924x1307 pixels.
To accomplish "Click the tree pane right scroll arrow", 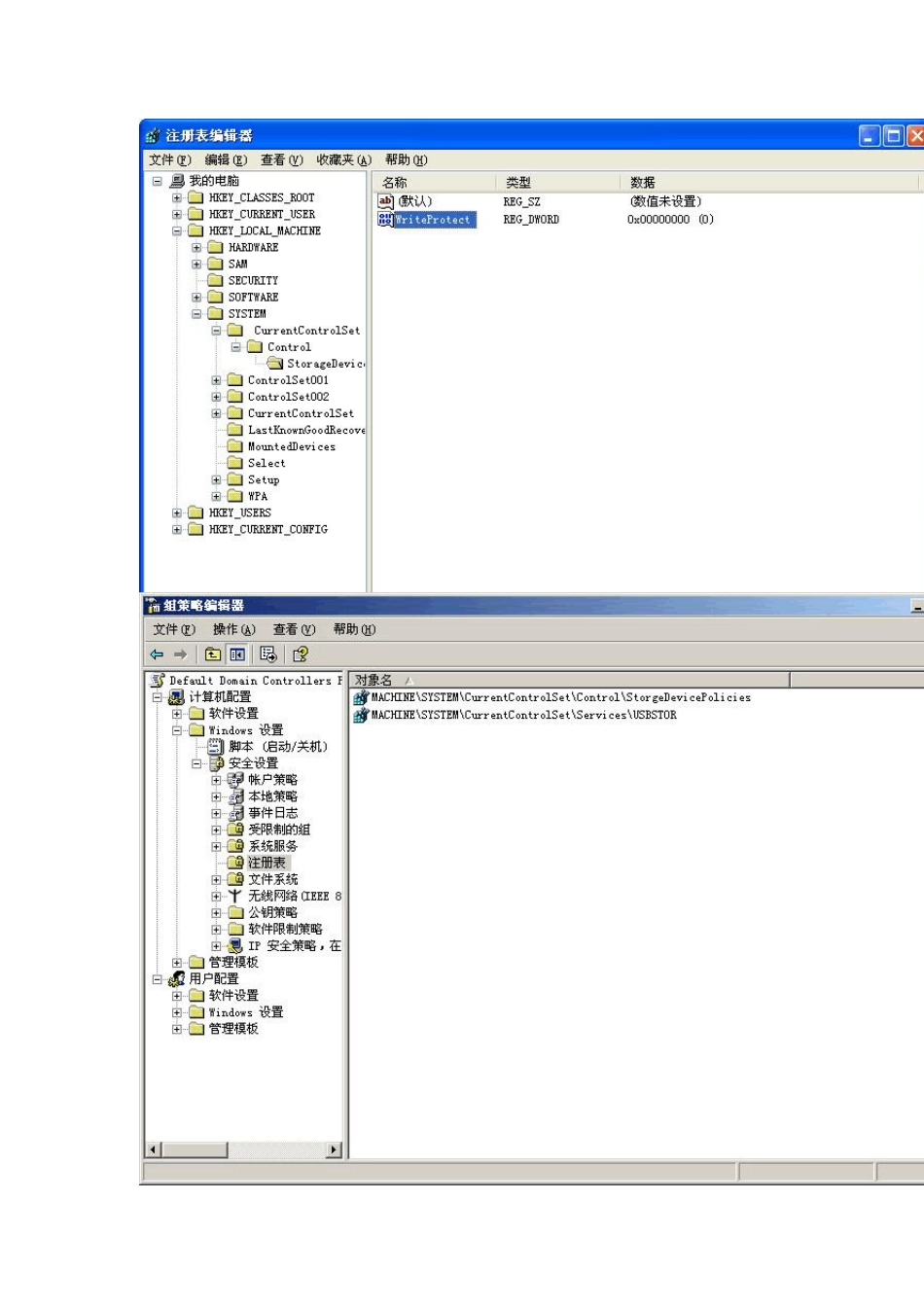I will point(334,1149).
